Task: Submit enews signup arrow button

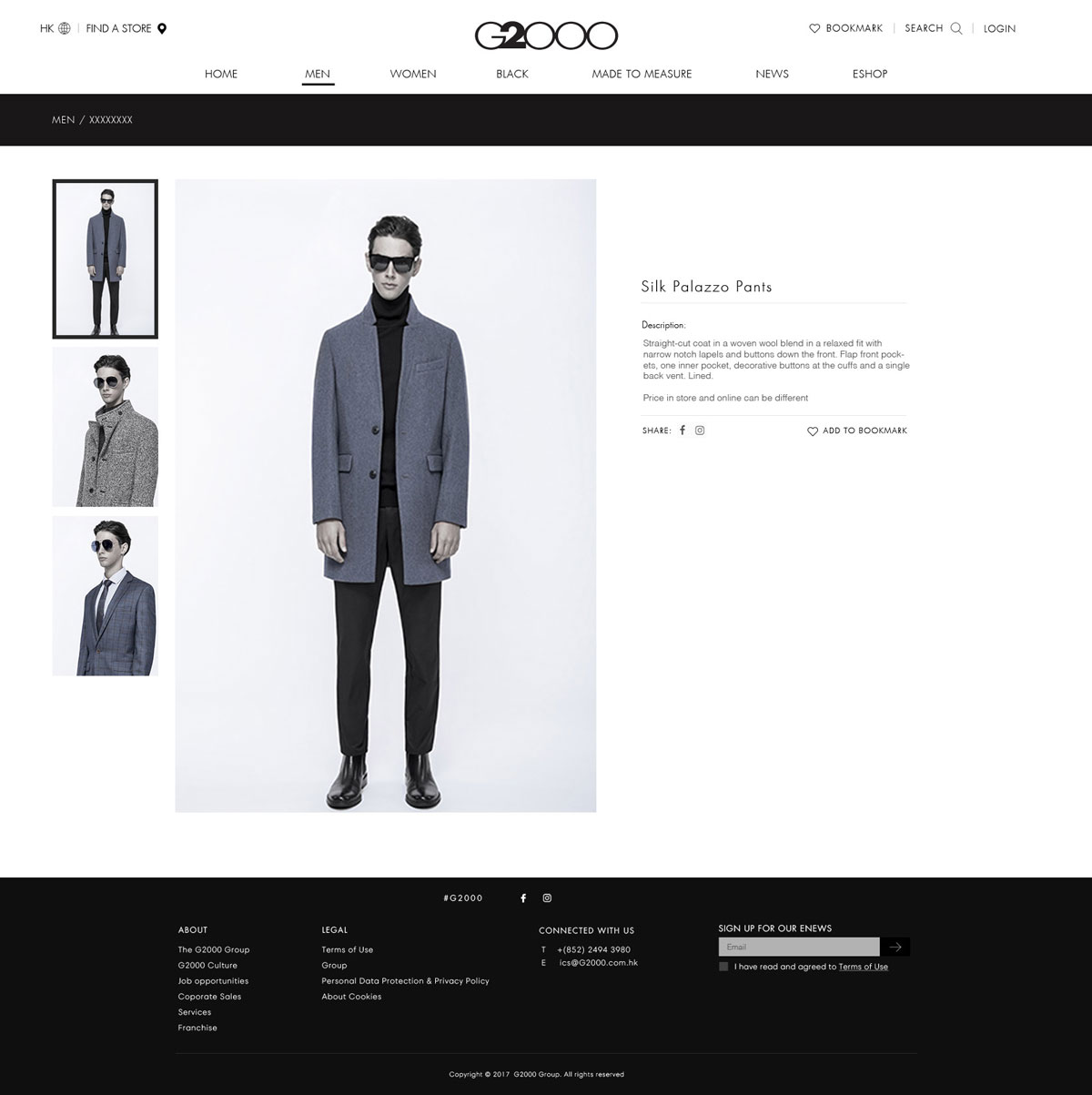Action: [895, 947]
